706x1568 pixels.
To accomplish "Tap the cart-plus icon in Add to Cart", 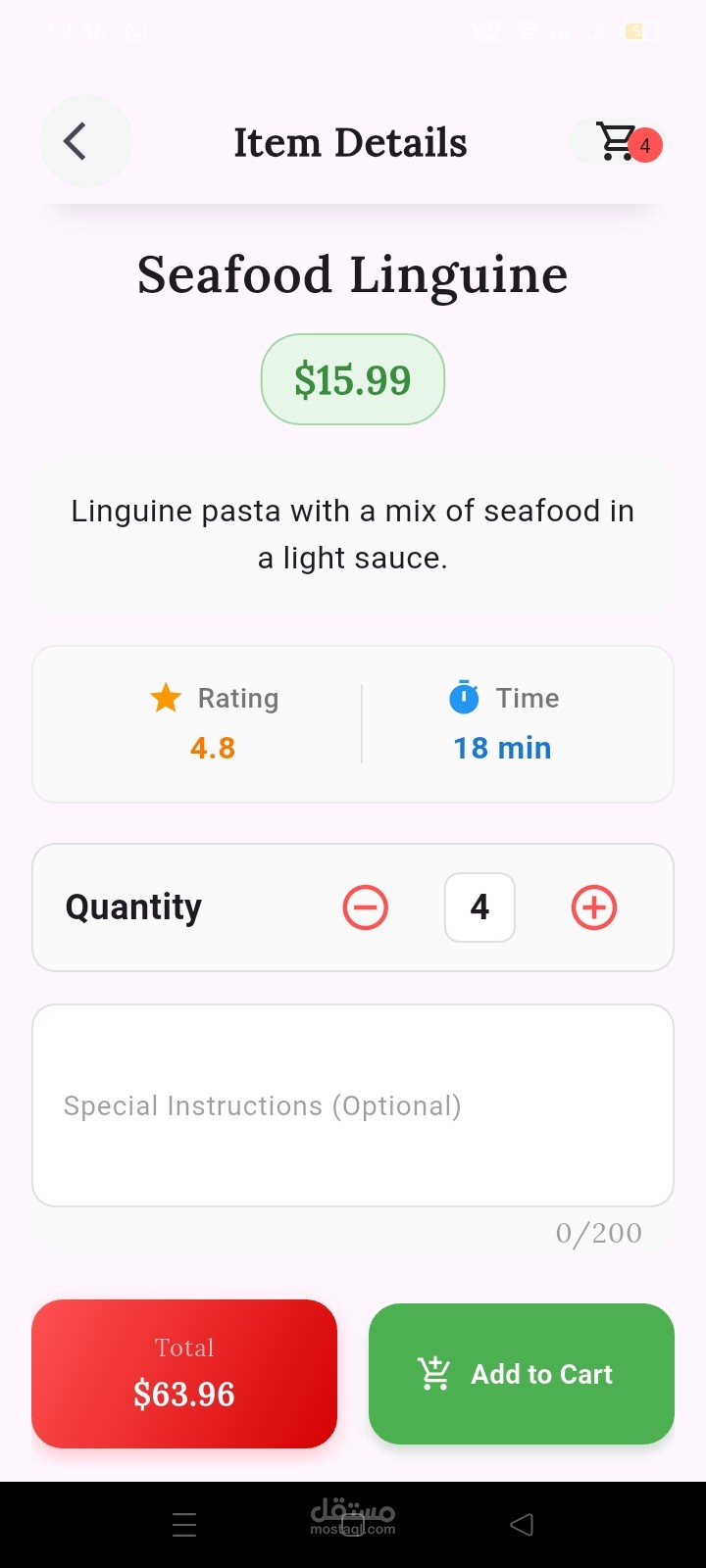I will pyautogui.click(x=433, y=1374).
